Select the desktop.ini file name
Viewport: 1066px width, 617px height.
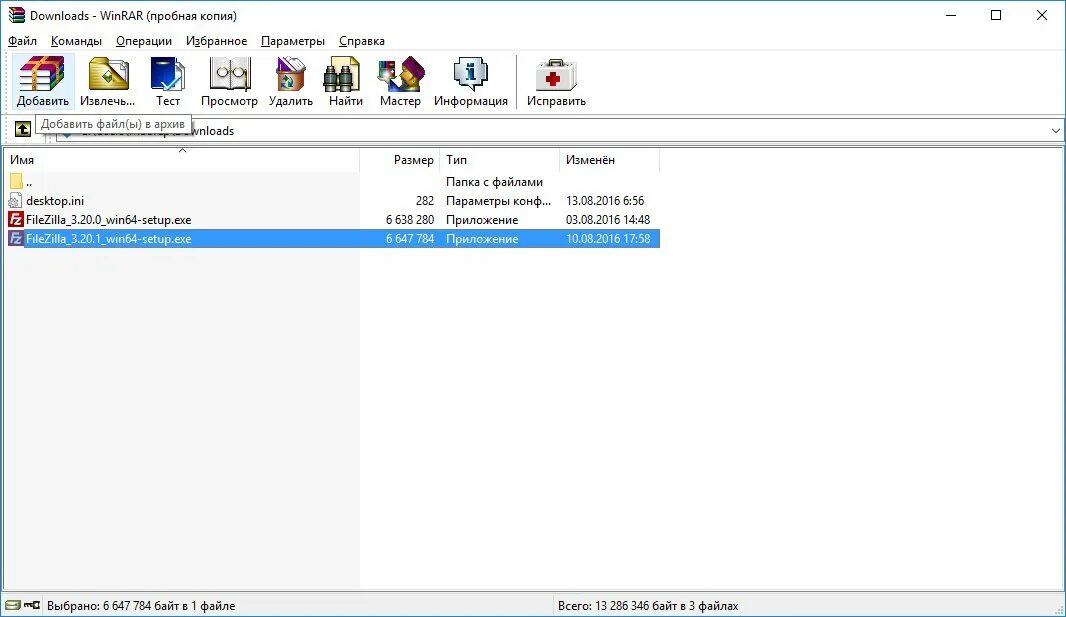coord(55,200)
